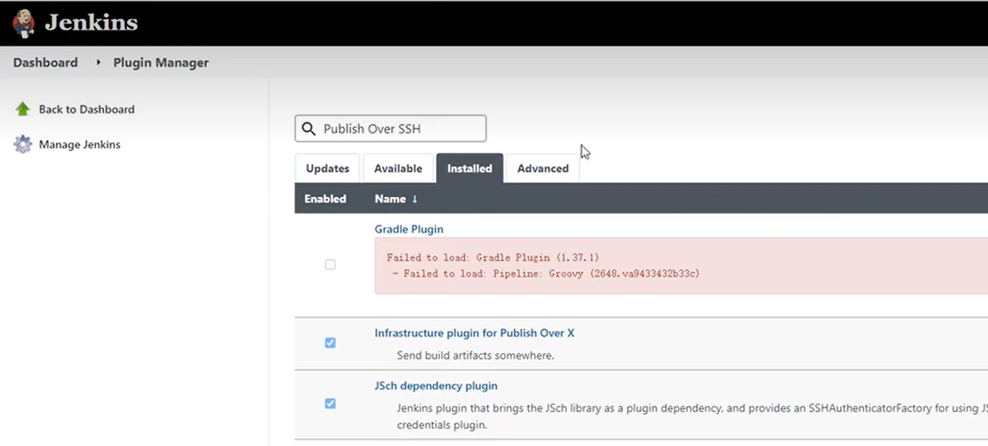Click the Name column header
988x446 pixels.
click(390, 199)
